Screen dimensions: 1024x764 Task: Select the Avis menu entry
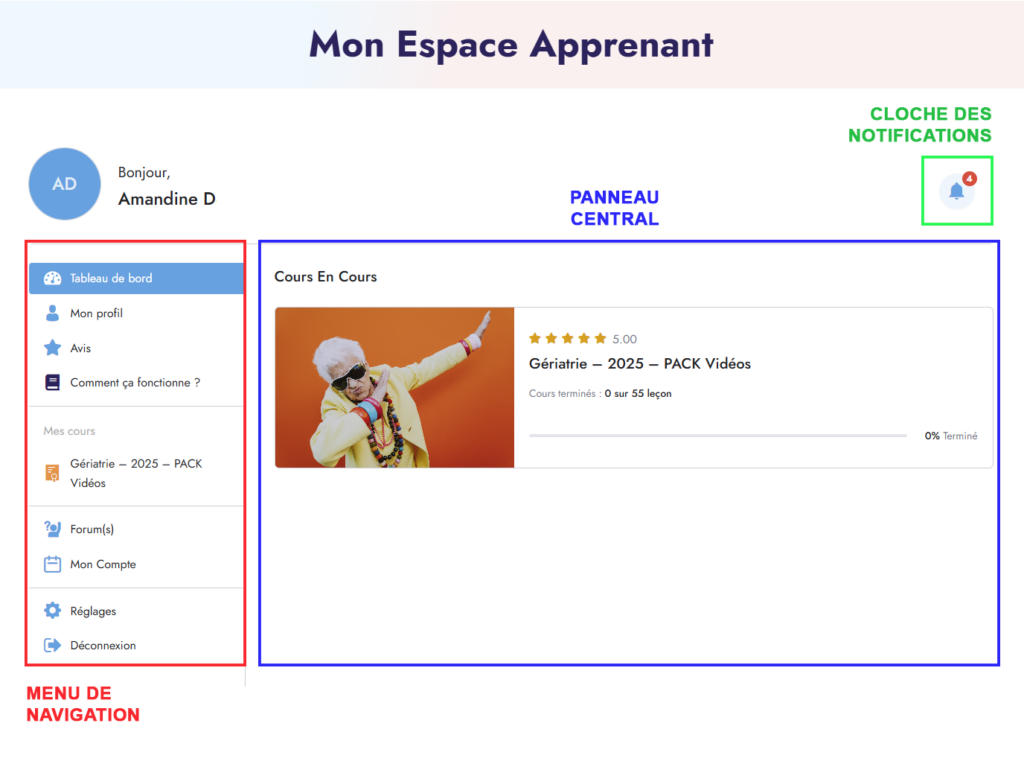pyautogui.click(x=80, y=348)
